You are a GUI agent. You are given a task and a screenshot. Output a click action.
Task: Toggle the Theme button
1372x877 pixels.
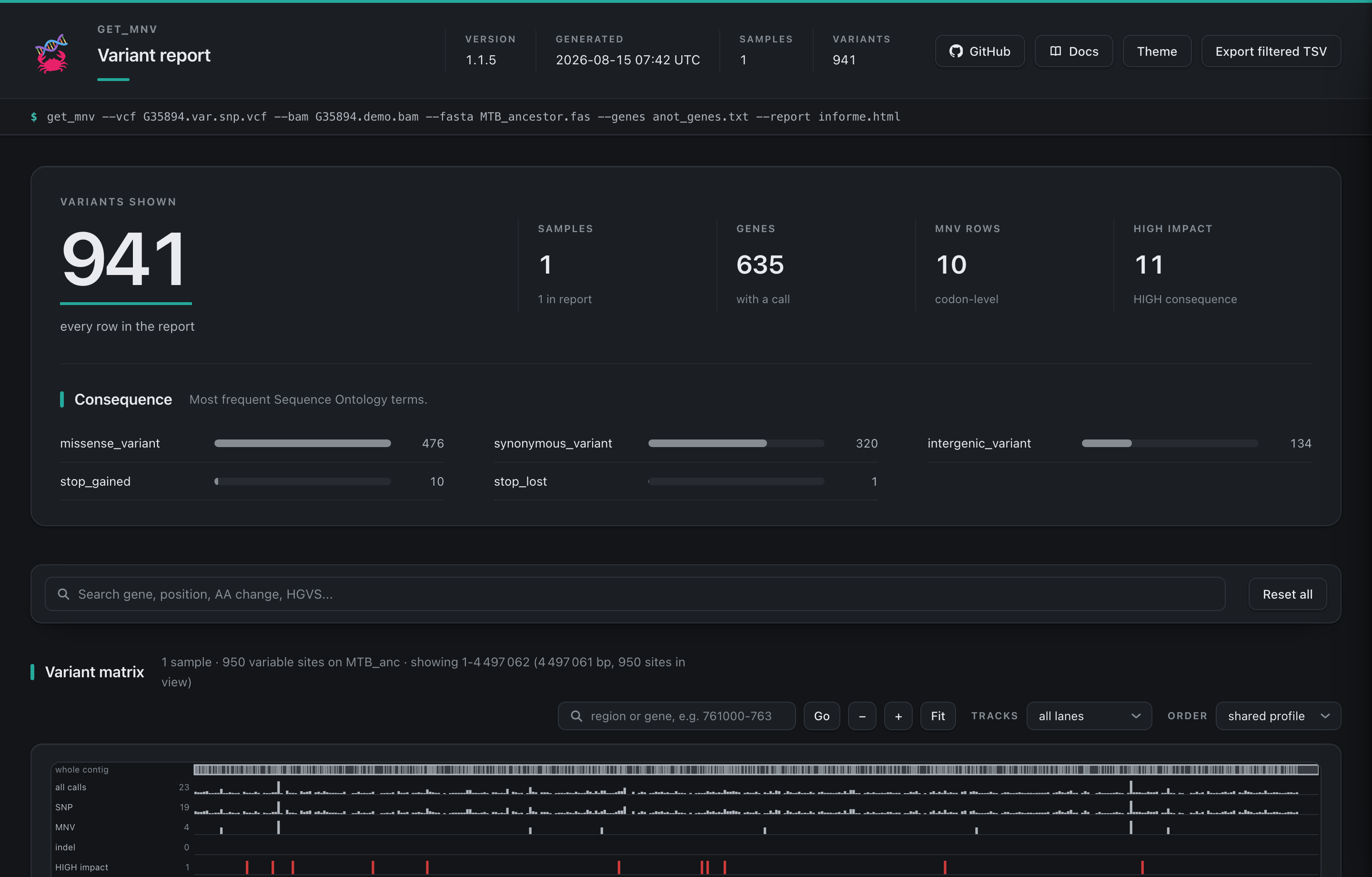click(1157, 51)
